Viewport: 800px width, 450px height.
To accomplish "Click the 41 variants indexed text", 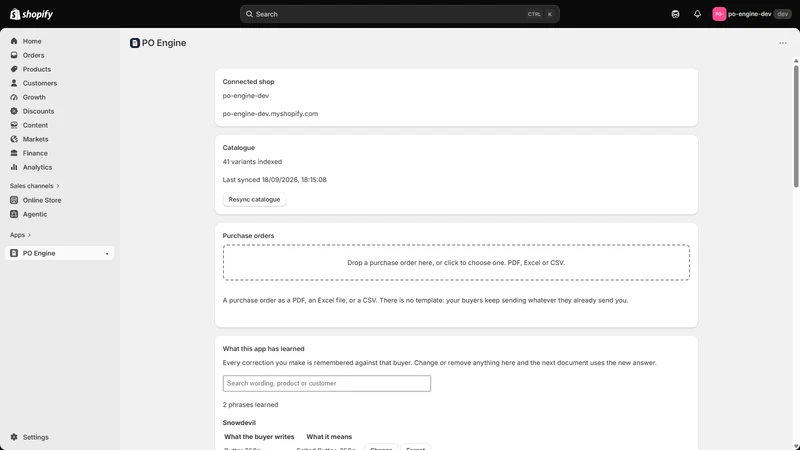I will pyautogui.click(x=252, y=162).
